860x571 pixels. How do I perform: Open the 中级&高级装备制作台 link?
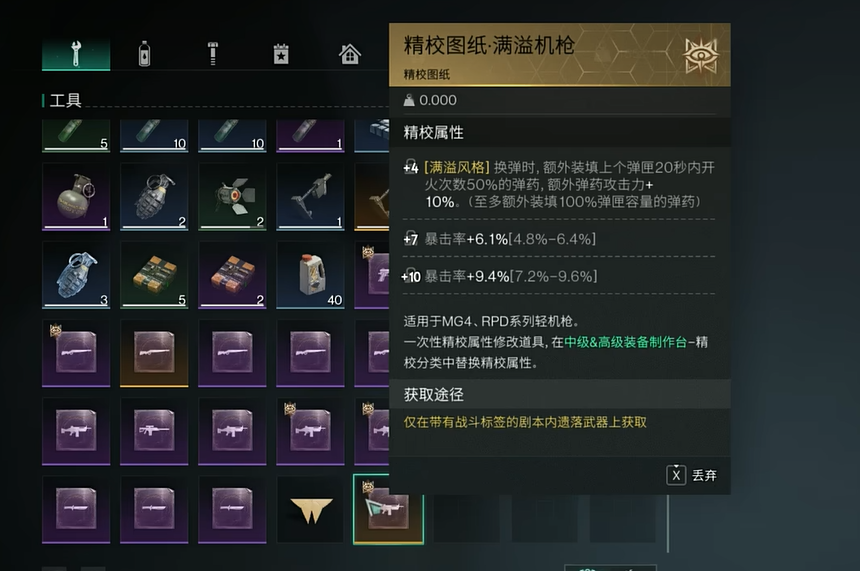[626, 342]
